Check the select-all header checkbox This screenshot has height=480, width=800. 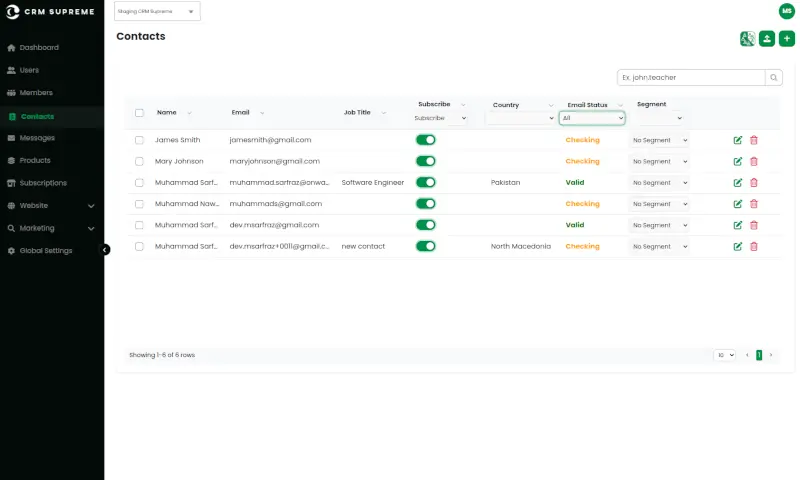(x=139, y=113)
